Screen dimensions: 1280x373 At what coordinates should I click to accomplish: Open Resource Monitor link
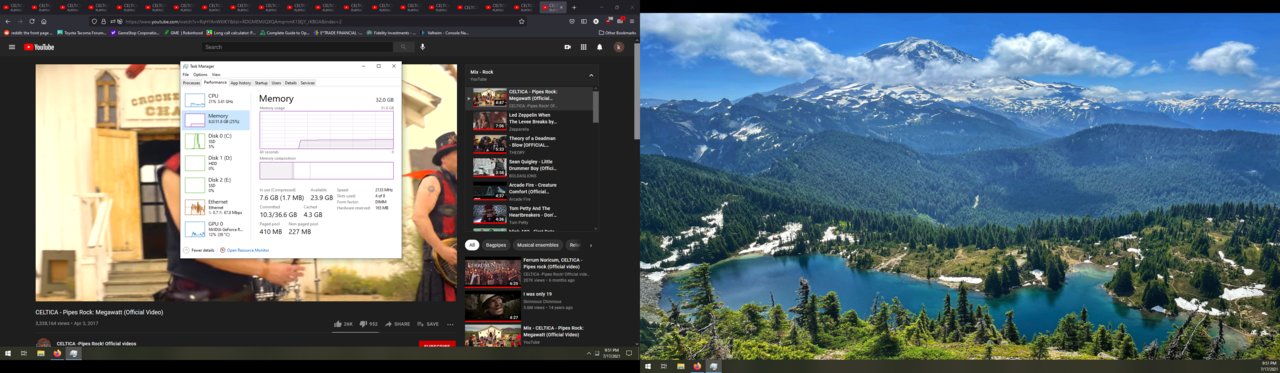247,250
